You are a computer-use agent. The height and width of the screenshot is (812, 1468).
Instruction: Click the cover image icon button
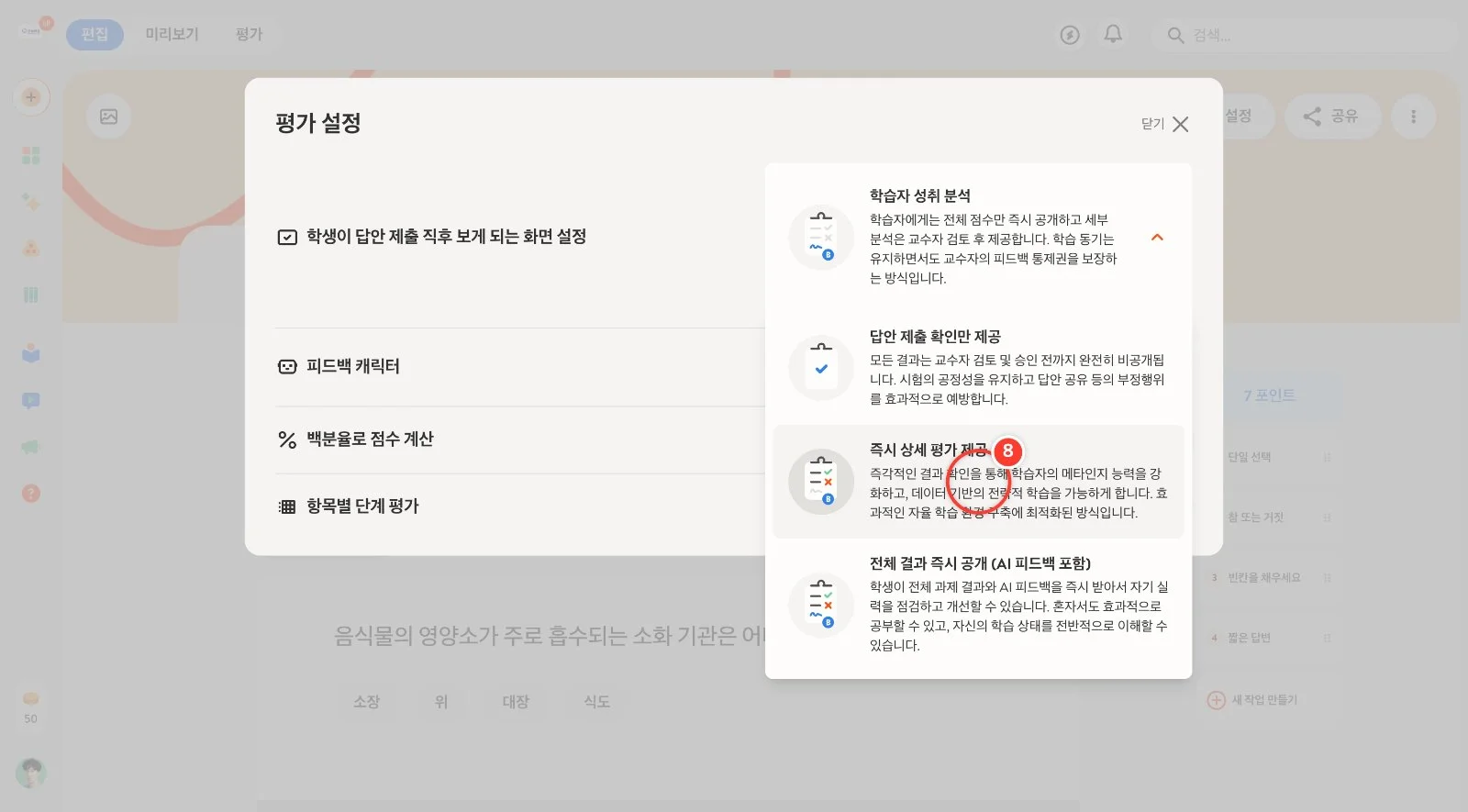tap(108, 117)
